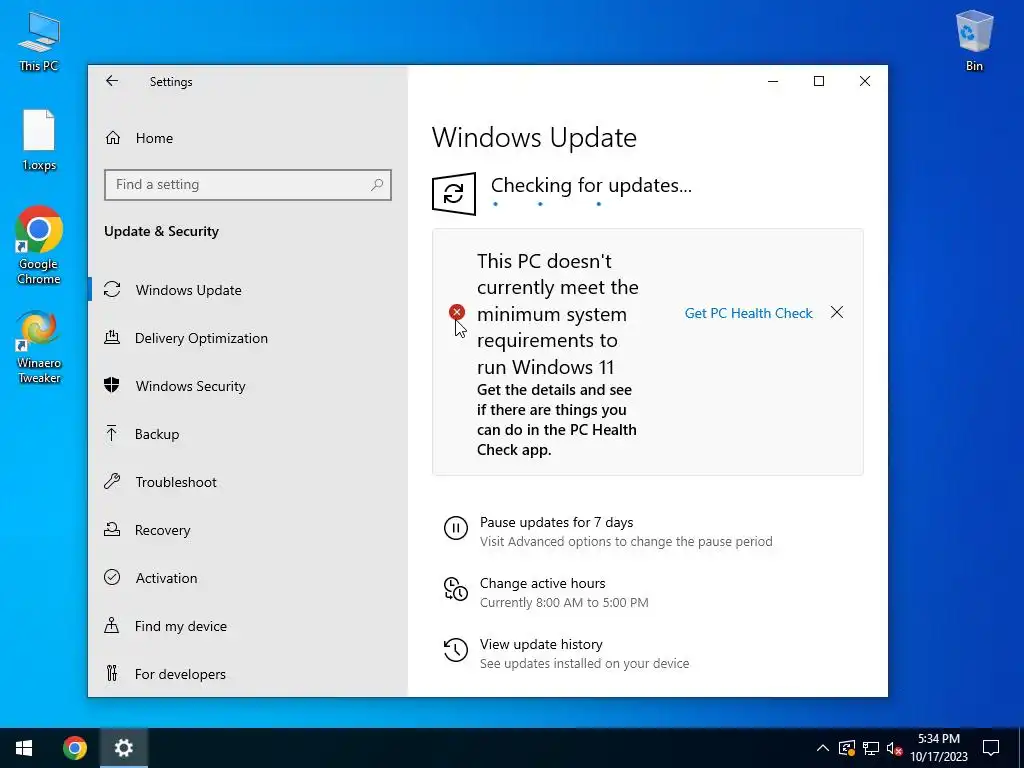
Task: Click the active hours clock icon
Action: (455, 588)
